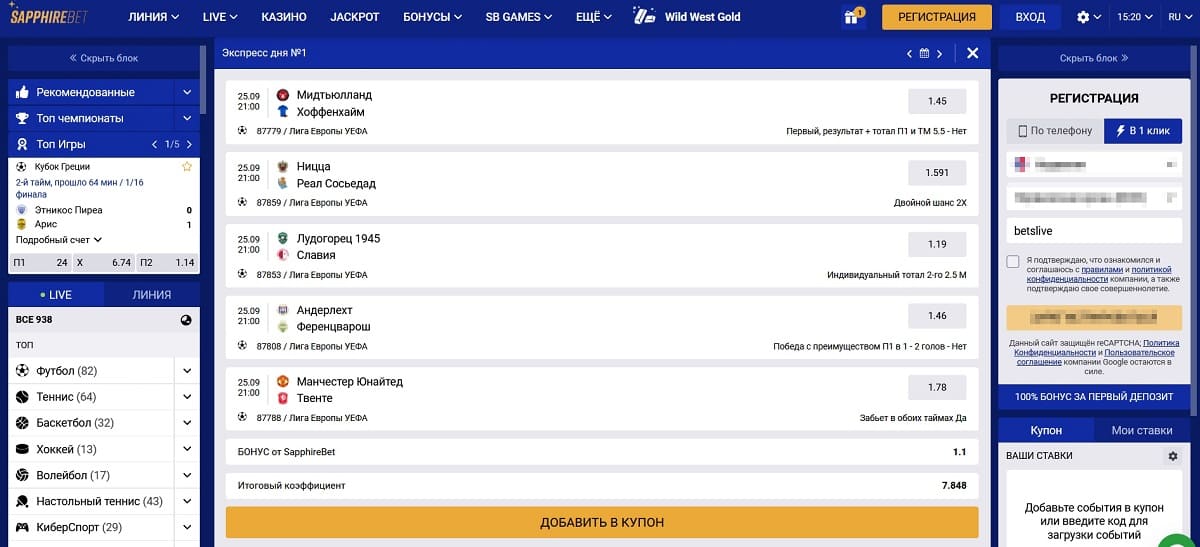1200x547 pixels.
Task: Select По телефону registration method
Action: coord(1055,131)
